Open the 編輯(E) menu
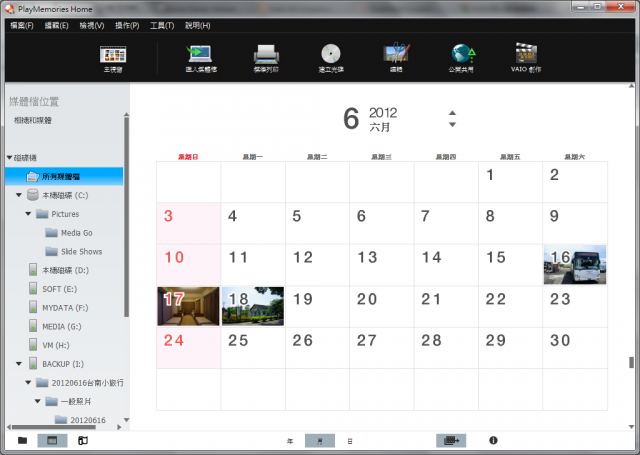640x455 pixels. click(56, 25)
